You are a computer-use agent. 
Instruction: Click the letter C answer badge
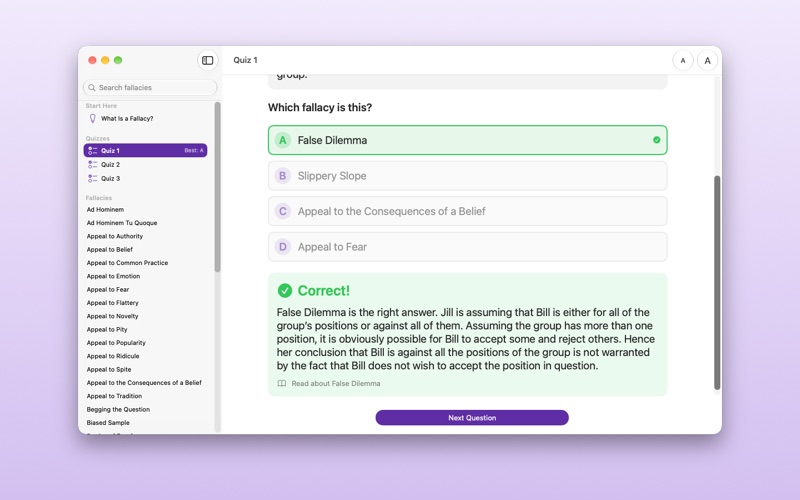[x=283, y=211]
